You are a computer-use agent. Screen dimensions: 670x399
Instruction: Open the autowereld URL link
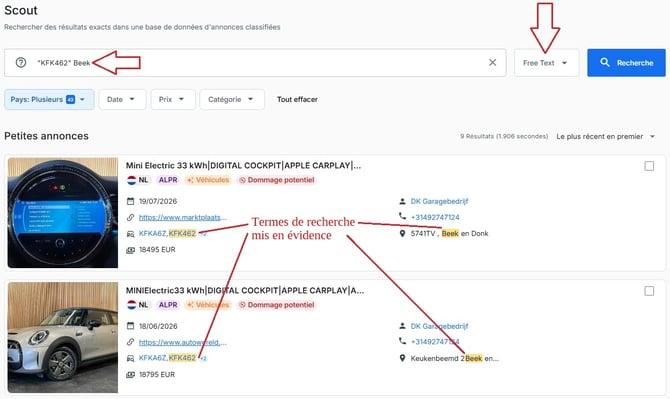[x=182, y=342]
